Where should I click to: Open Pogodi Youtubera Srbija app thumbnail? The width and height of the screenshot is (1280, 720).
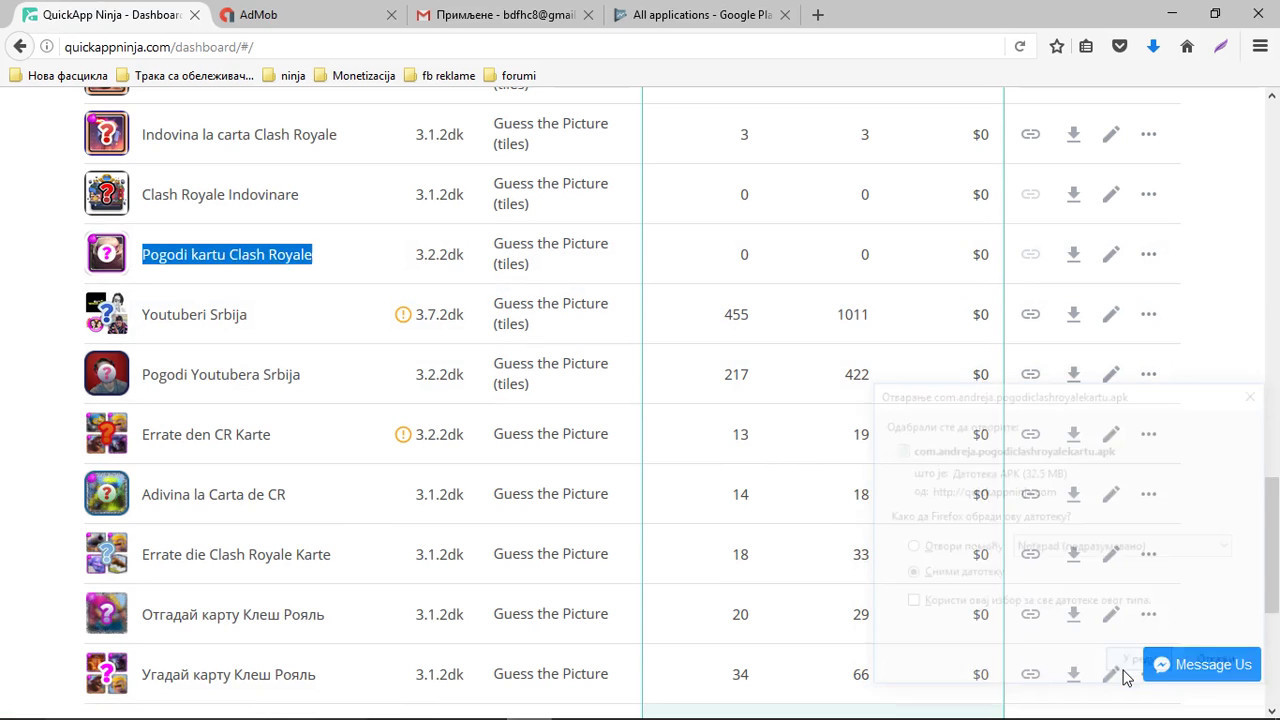pyautogui.click(x=107, y=373)
